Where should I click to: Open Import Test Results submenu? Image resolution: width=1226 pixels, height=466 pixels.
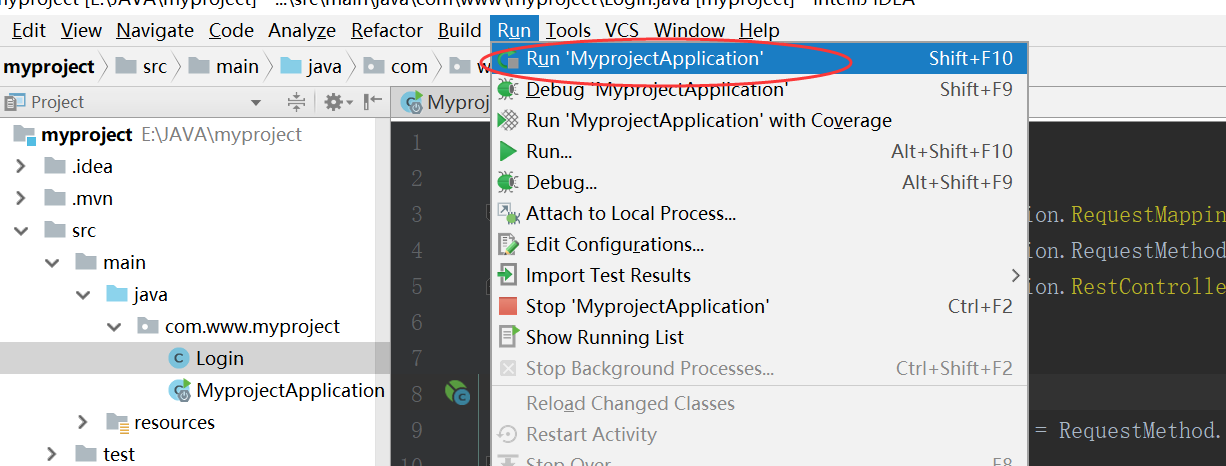pos(760,276)
